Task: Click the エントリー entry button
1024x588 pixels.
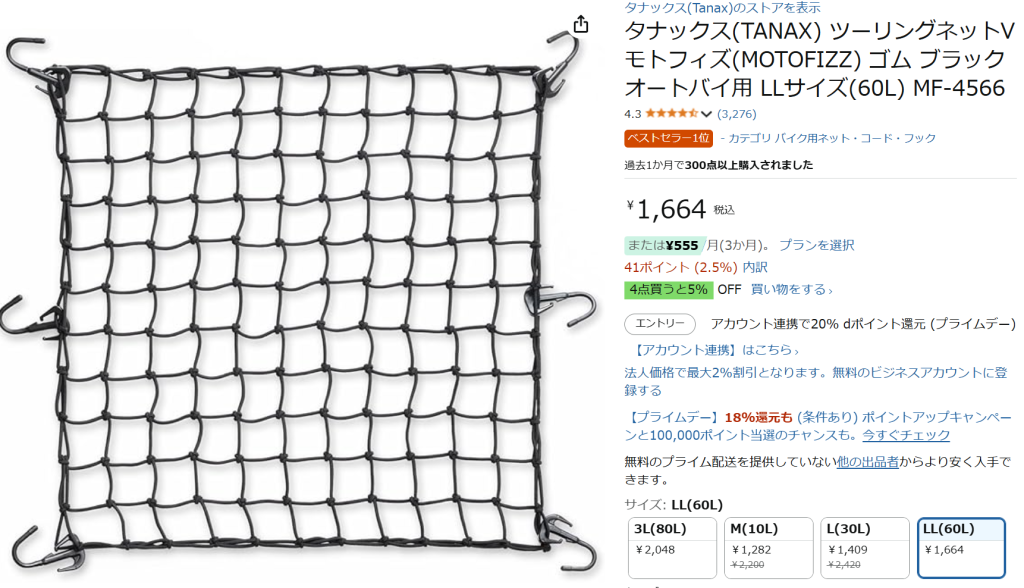Action: (659, 324)
